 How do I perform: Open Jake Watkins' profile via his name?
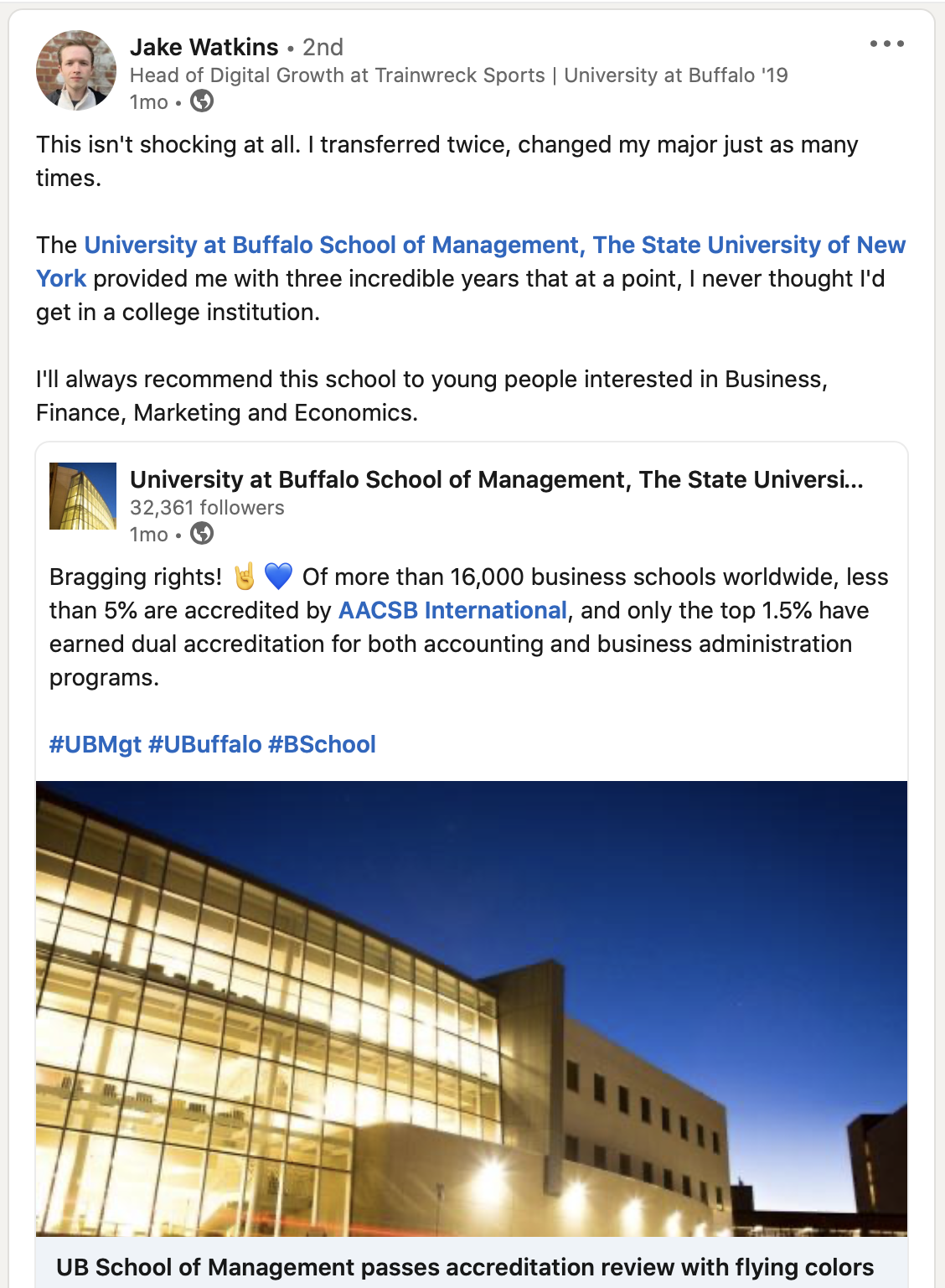tap(204, 47)
